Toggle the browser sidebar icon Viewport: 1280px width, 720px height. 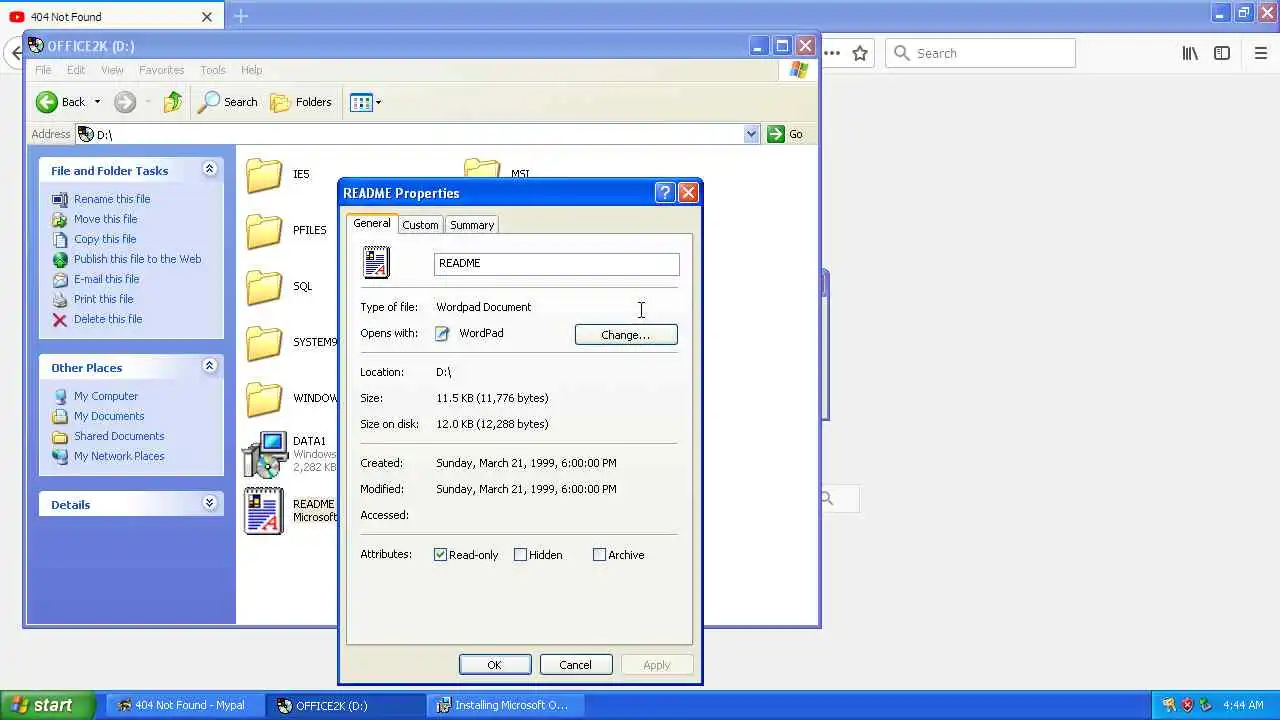1222,53
